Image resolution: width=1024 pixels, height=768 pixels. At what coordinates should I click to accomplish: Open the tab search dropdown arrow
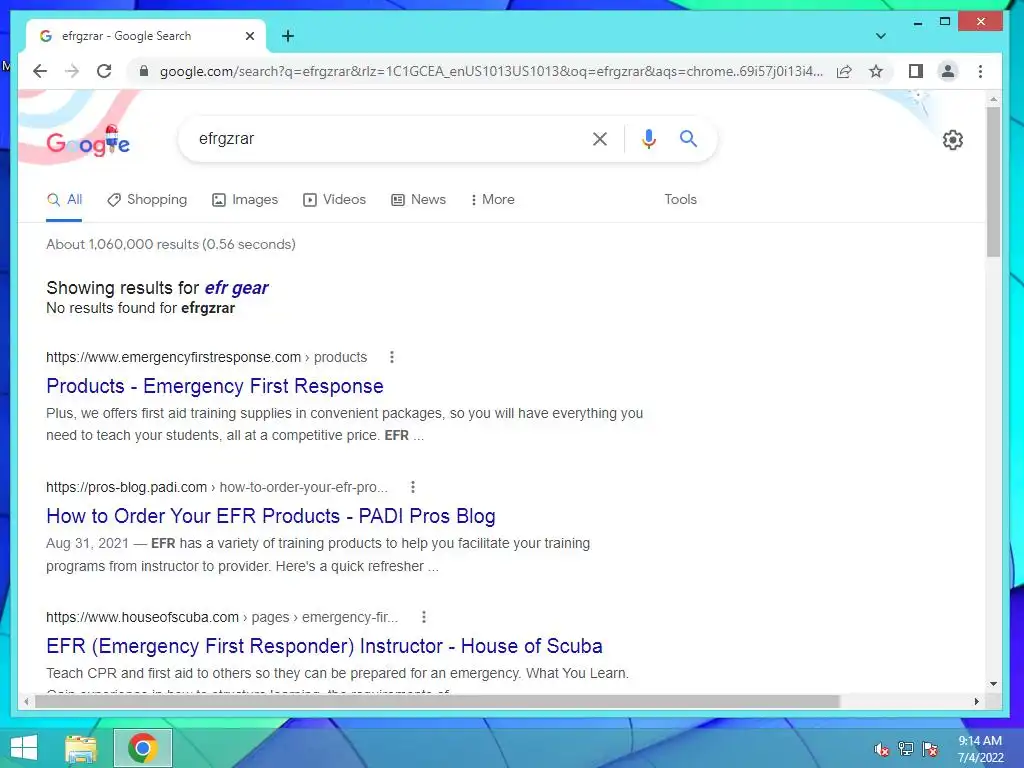(x=880, y=36)
